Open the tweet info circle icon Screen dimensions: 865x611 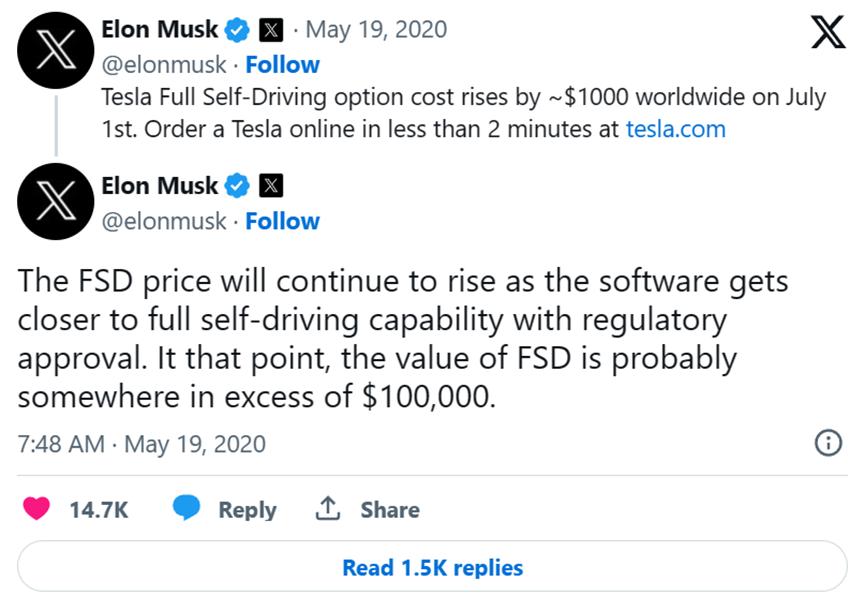[x=828, y=443]
